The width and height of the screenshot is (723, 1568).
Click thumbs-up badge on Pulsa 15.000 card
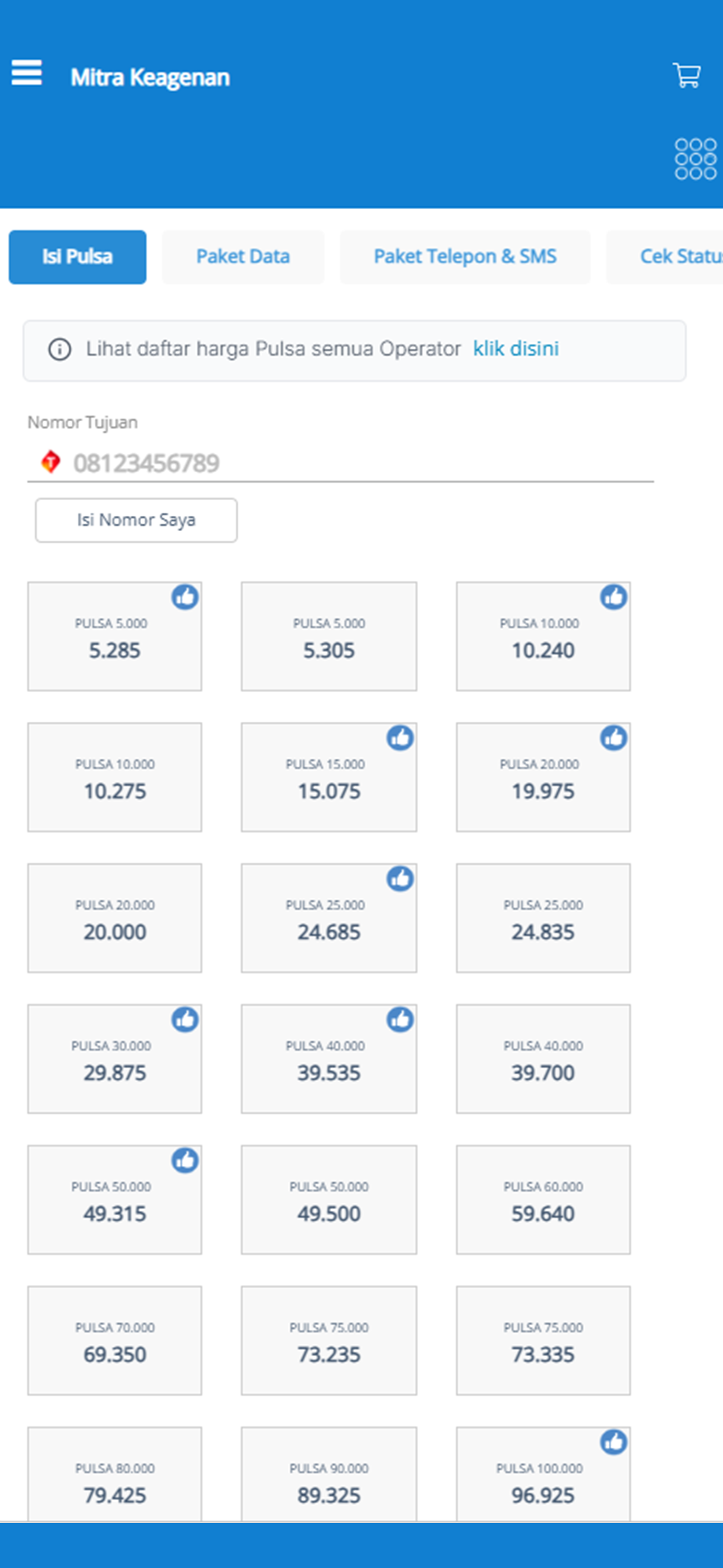pos(400,739)
